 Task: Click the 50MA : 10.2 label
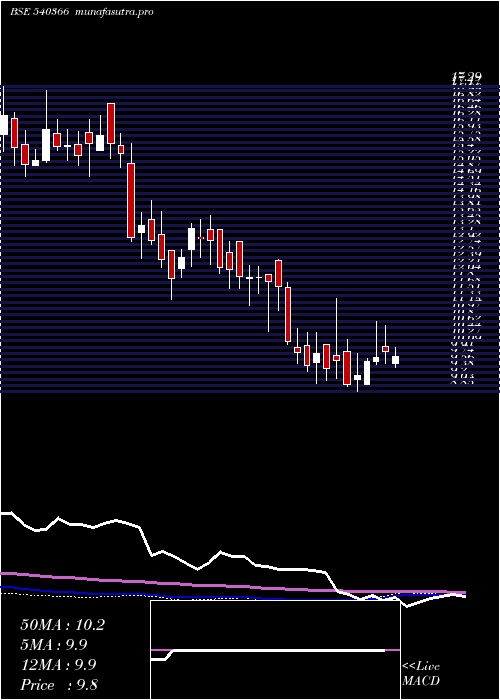pos(62,625)
